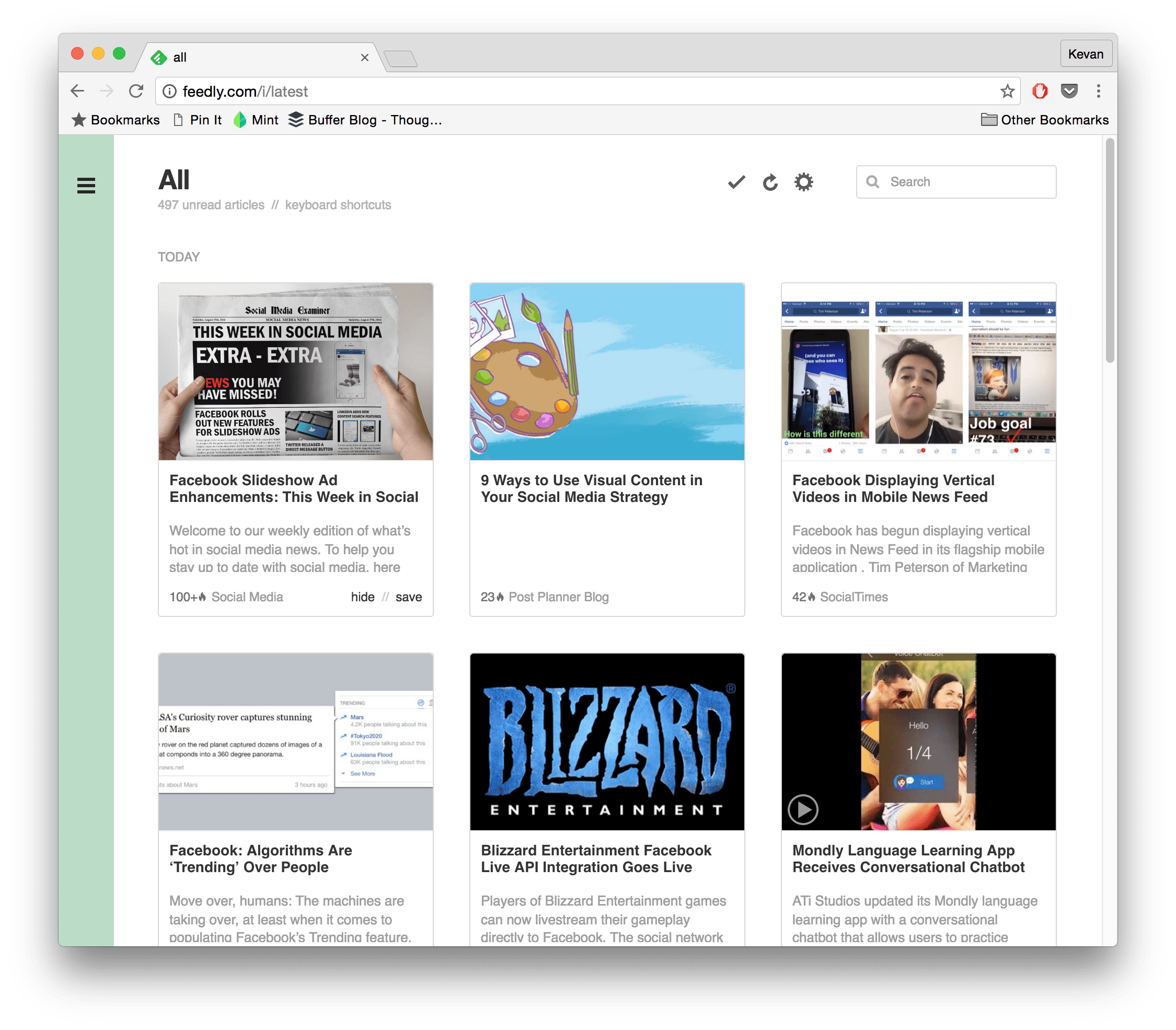Open a new browser tab

[x=400, y=59]
